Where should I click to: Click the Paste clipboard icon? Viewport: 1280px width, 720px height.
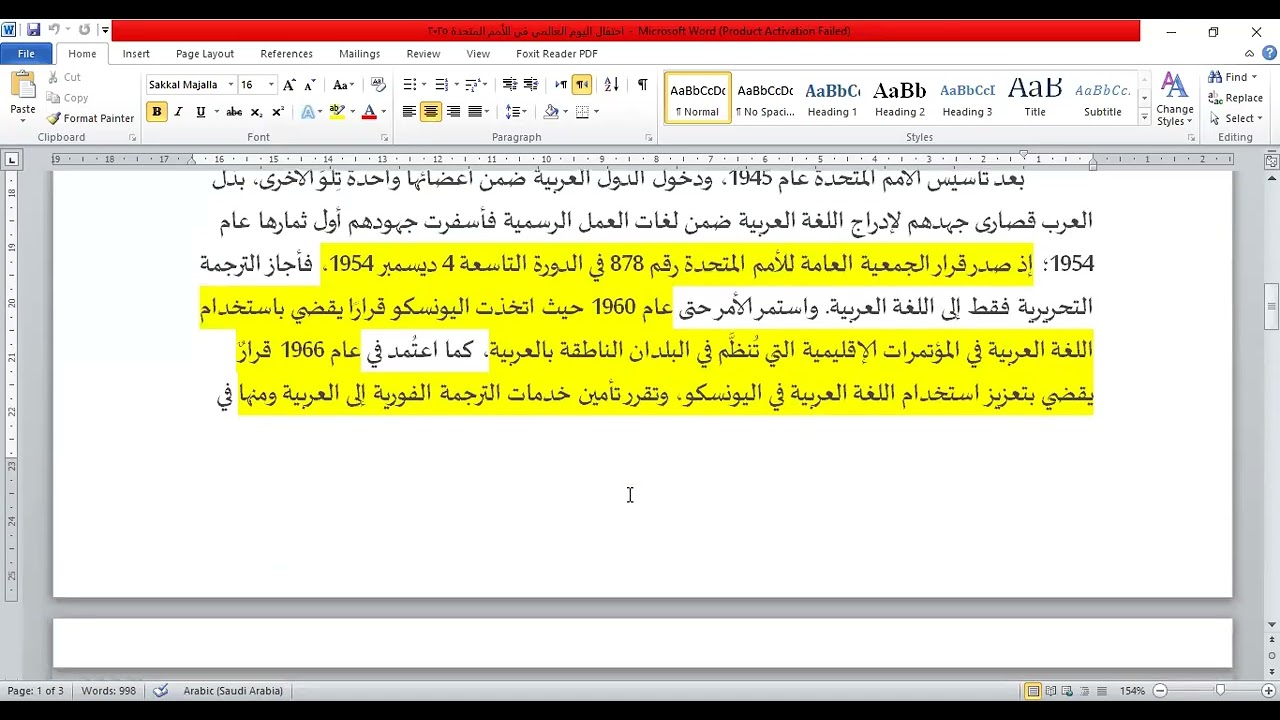(22, 86)
